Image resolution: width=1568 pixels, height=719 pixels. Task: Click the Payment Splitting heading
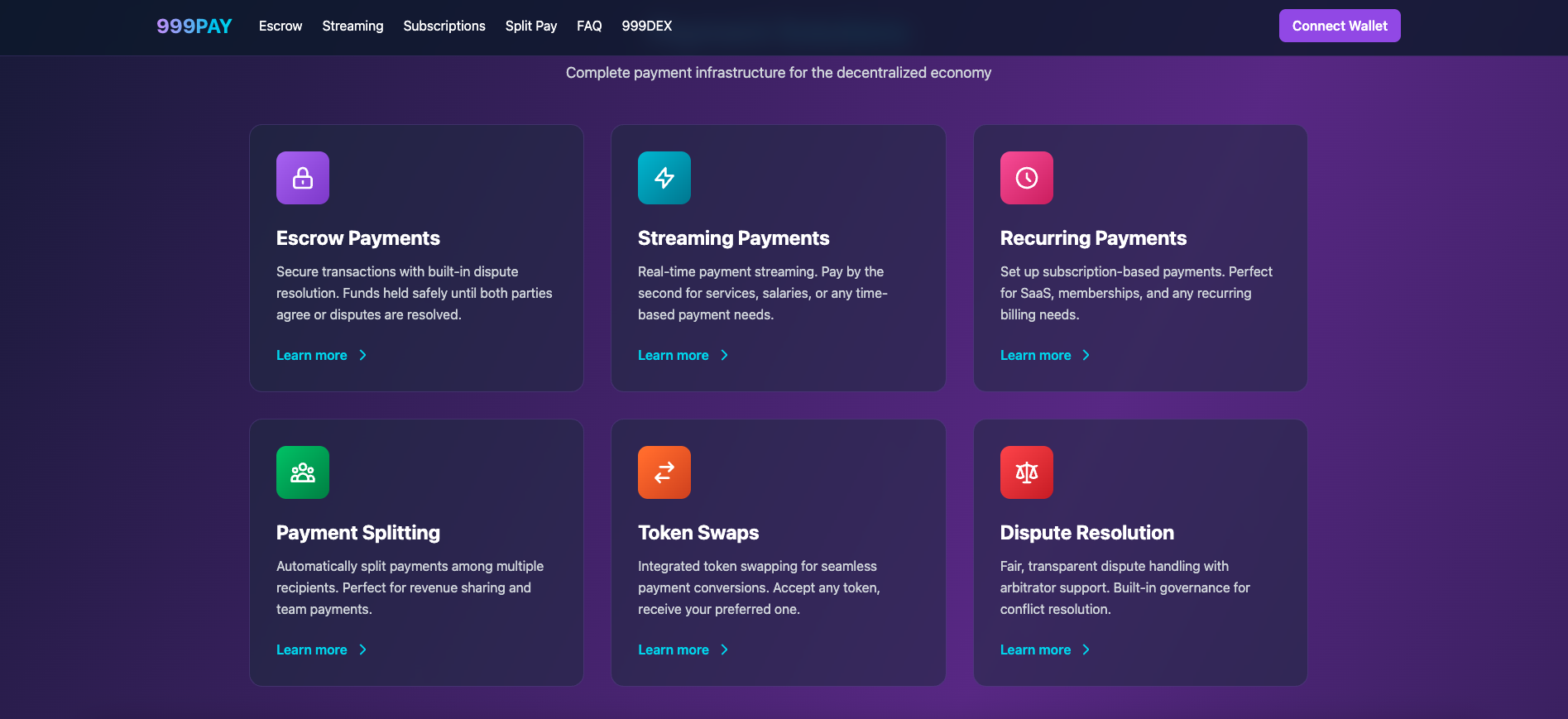(x=358, y=533)
